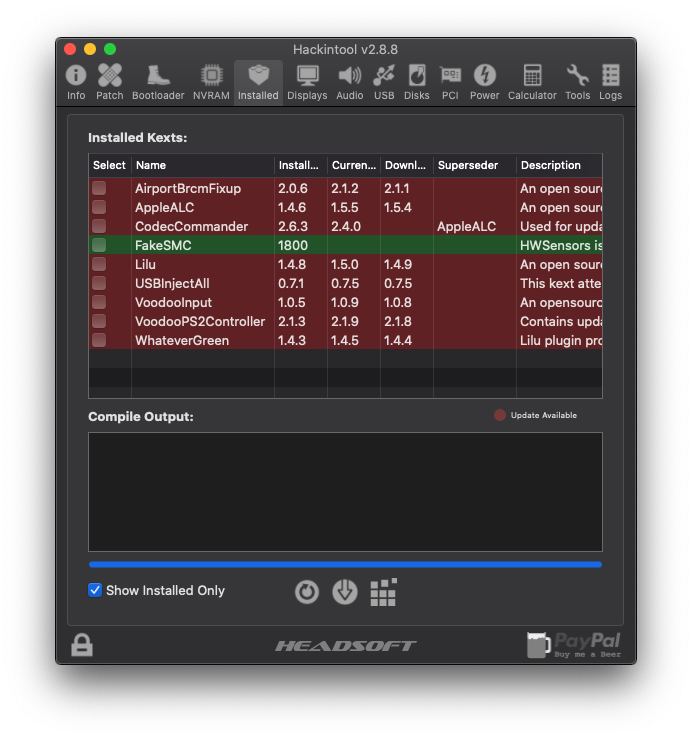Select the WhateverGreen row name
The image size is (692, 738).
(182, 340)
